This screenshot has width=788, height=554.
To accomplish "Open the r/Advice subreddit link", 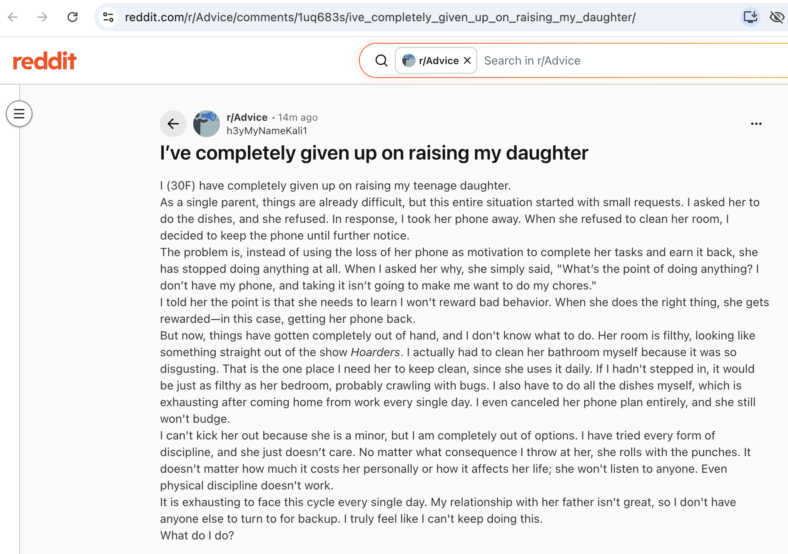I will tap(247, 117).
